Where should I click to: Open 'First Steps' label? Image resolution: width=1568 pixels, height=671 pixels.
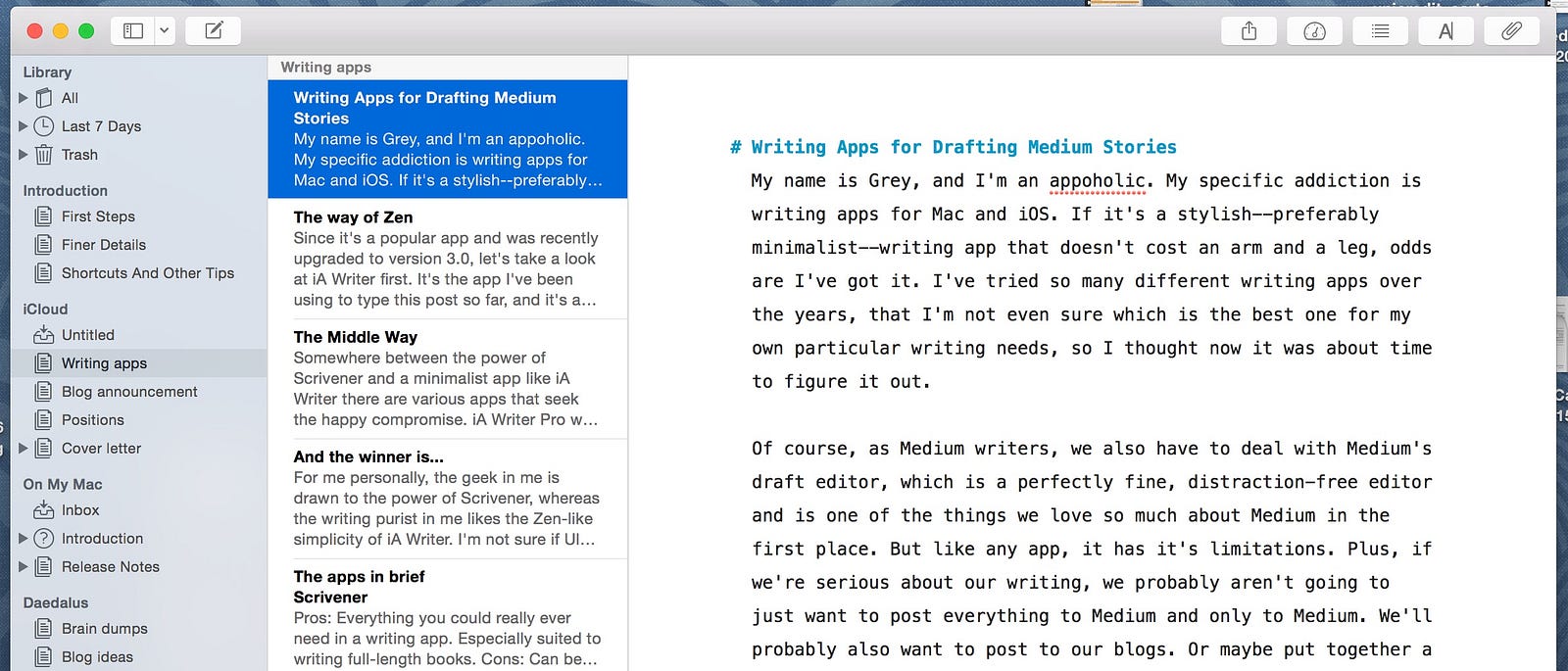pos(98,216)
